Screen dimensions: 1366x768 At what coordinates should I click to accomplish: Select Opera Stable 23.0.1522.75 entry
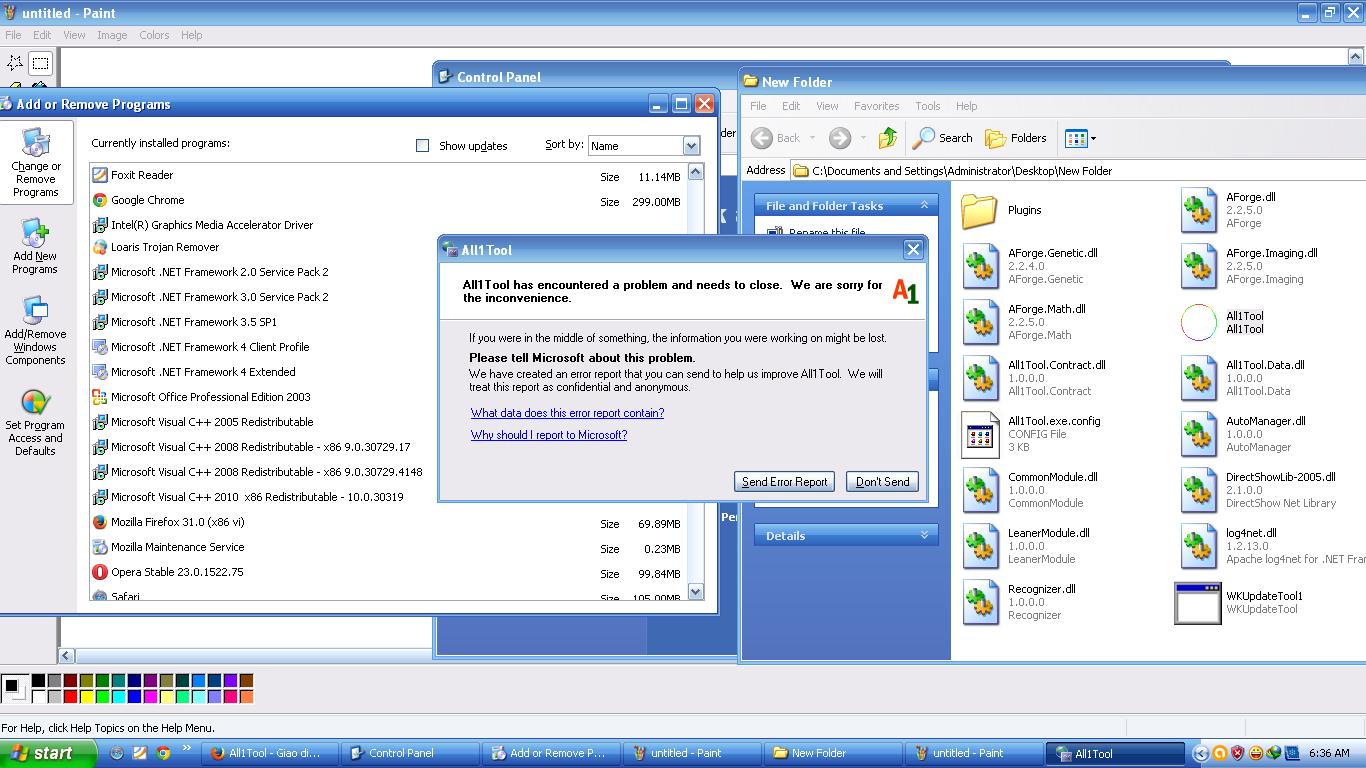point(388,572)
